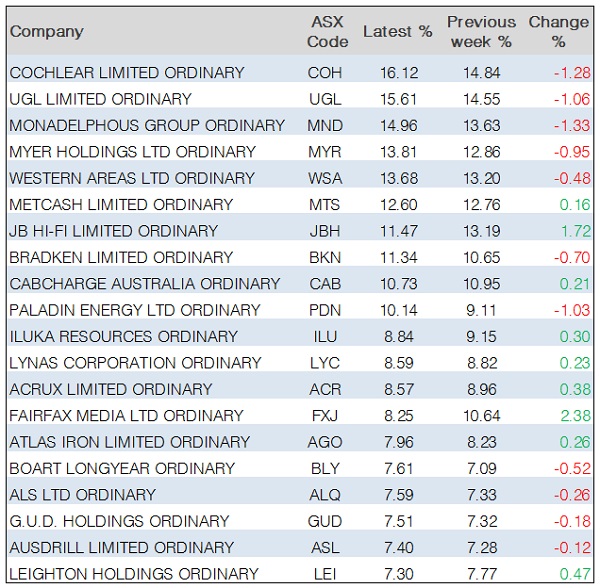Click the Company column header
The height and width of the screenshot is (588, 600).
47,32
